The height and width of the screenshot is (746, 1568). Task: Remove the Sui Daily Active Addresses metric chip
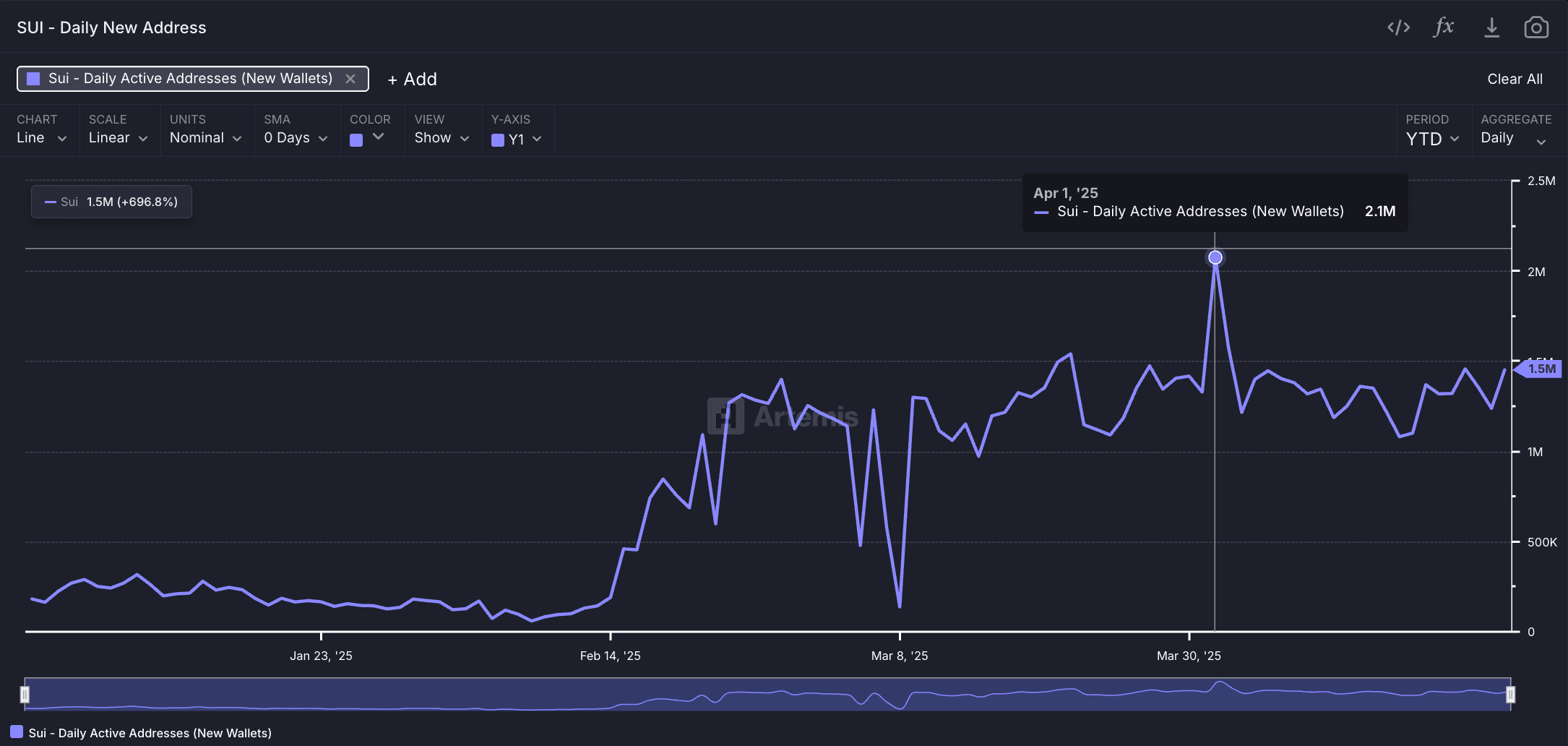[x=350, y=79]
